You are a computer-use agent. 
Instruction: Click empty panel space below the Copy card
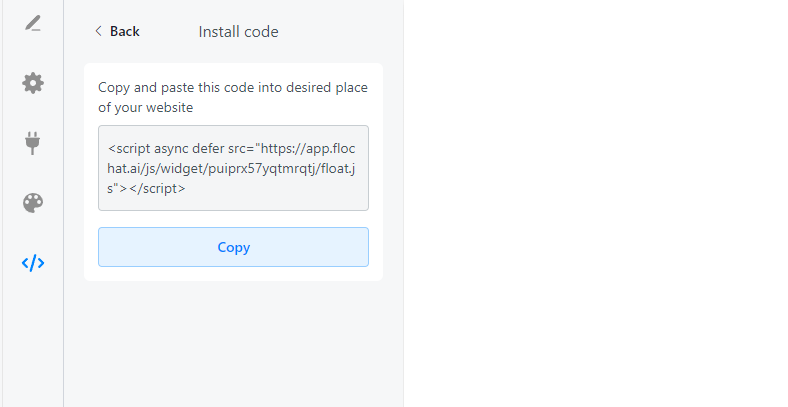click(233, 344)
